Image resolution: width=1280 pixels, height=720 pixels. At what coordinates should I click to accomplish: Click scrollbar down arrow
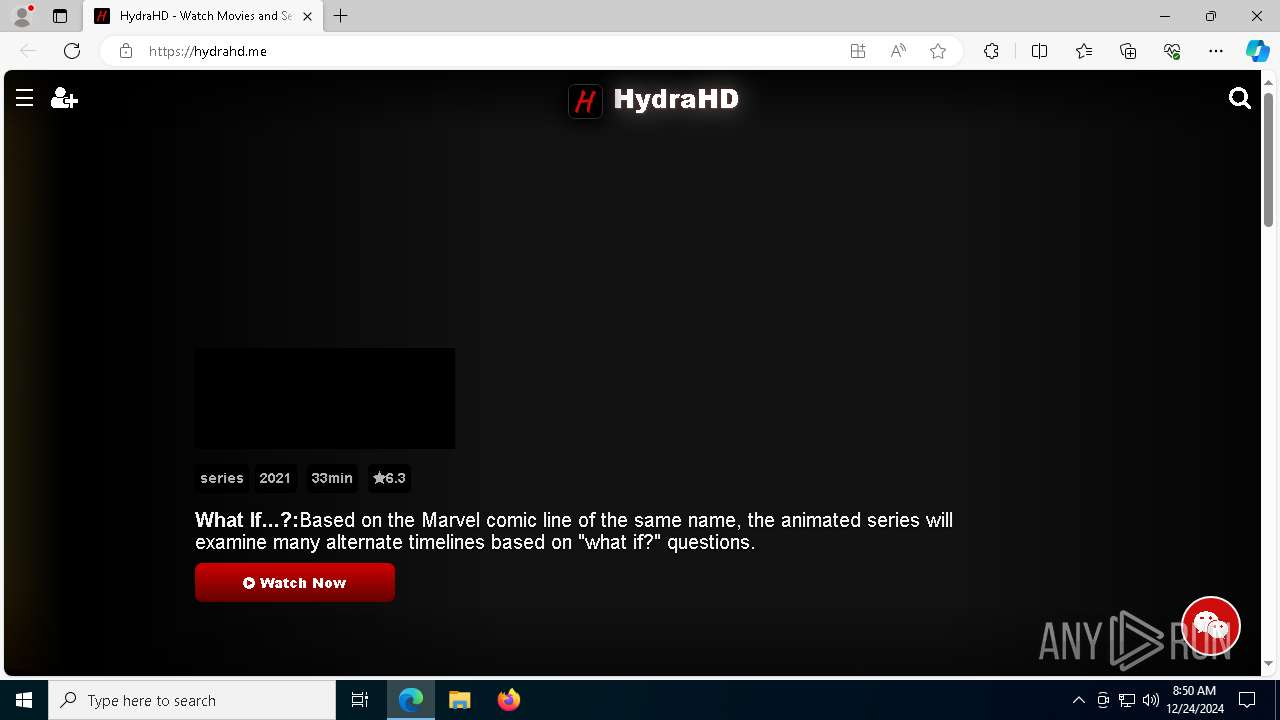1268,663
